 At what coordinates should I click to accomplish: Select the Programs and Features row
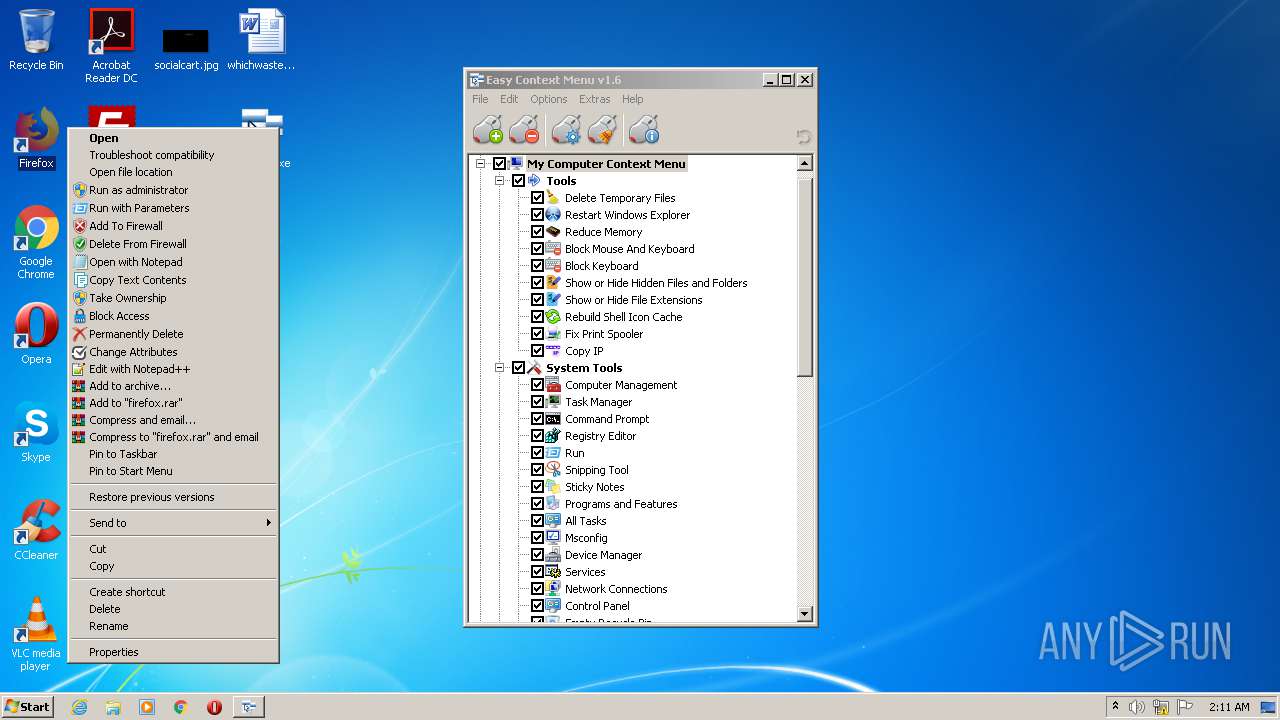pyautogui.click(x=621, y=504)
